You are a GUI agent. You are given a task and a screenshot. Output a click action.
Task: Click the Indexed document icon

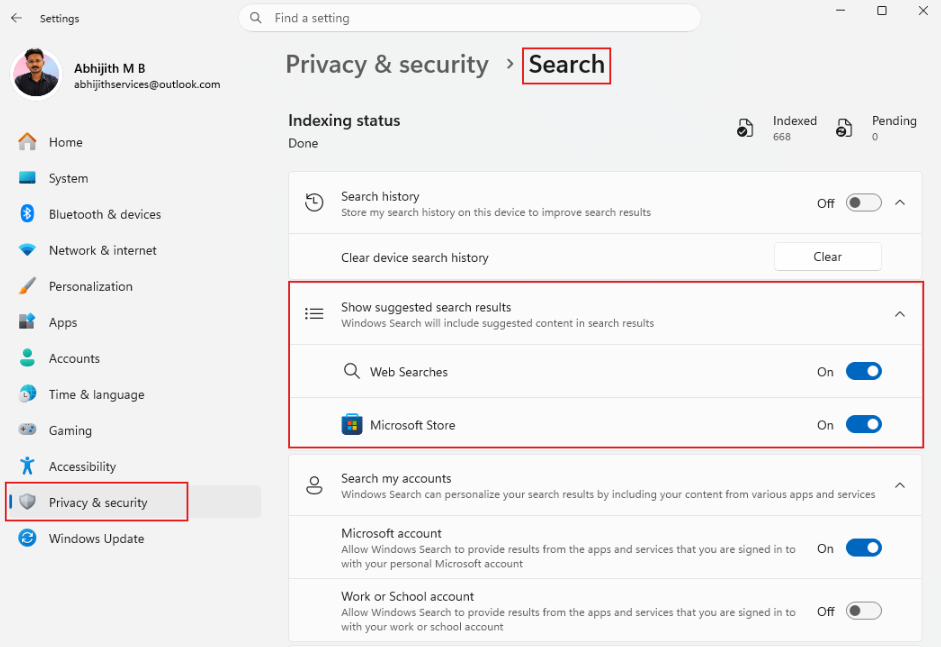click(x=745, y=128)
